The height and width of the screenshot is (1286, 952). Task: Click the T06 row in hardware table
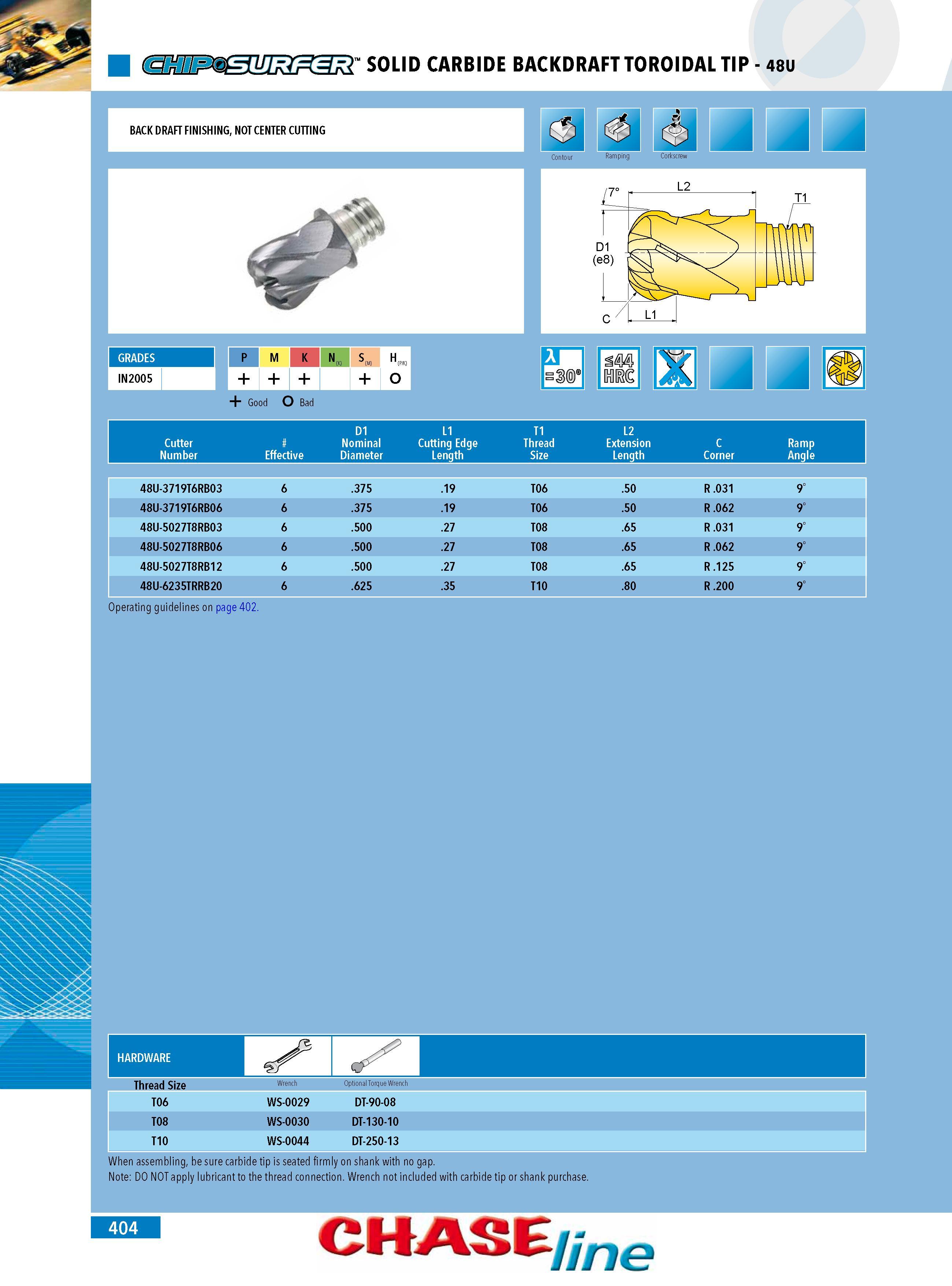tap(487, 1102)
